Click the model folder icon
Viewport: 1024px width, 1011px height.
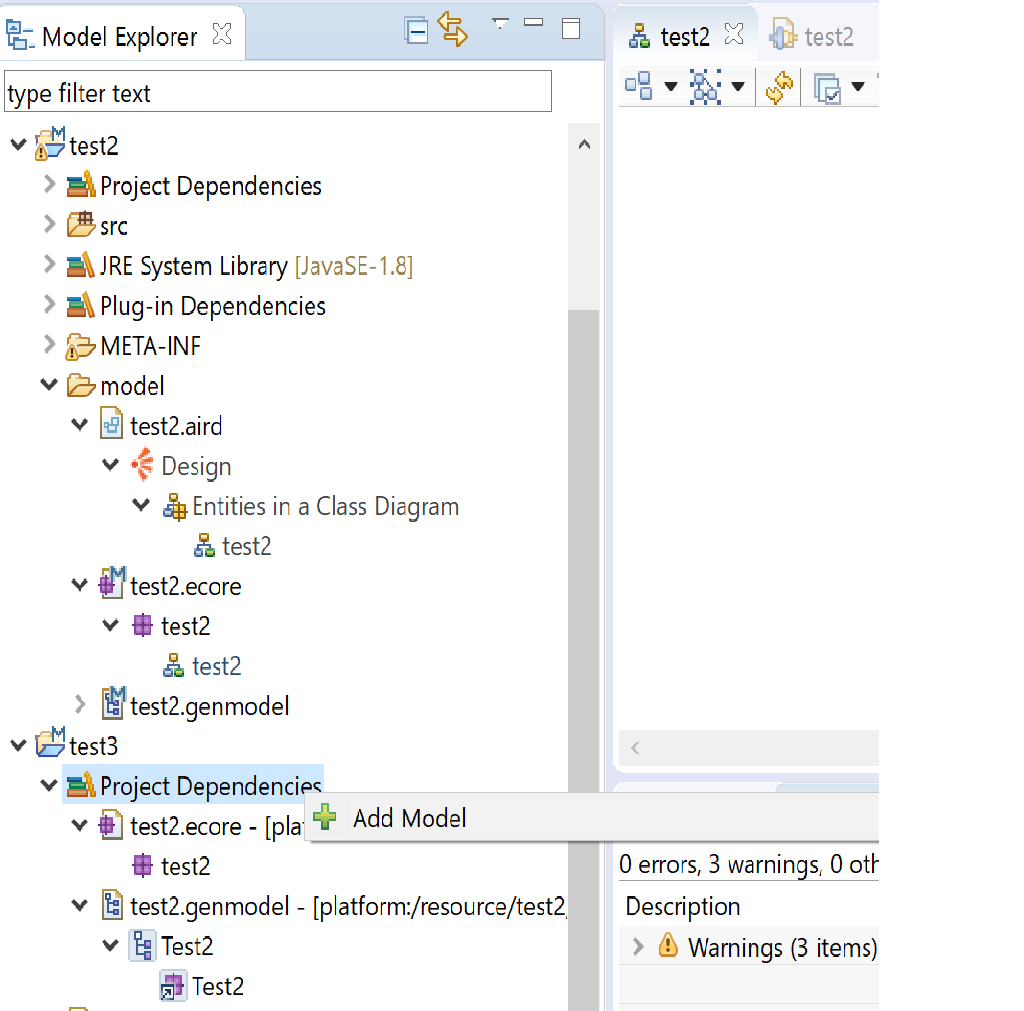(82, 385)
